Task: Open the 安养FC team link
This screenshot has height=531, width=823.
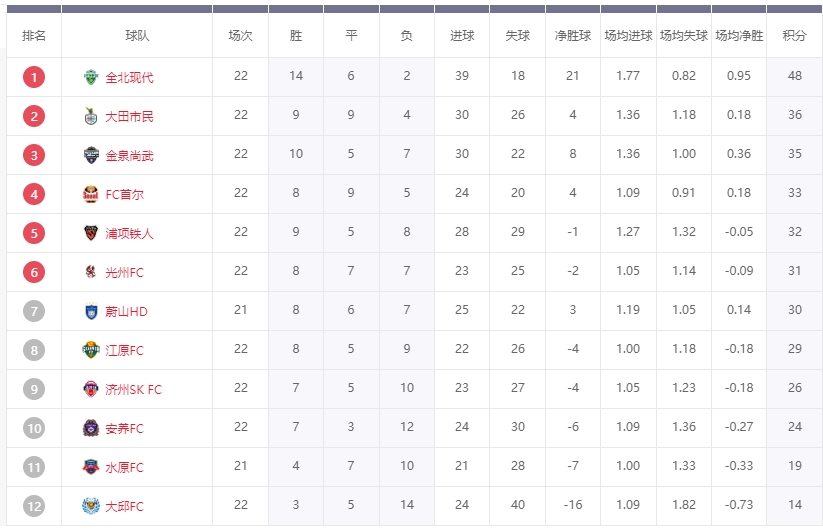Action: pos(124,428)
